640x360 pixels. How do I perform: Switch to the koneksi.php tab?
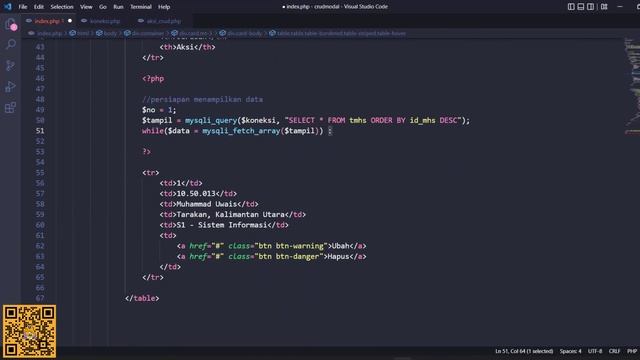[105, 21]
